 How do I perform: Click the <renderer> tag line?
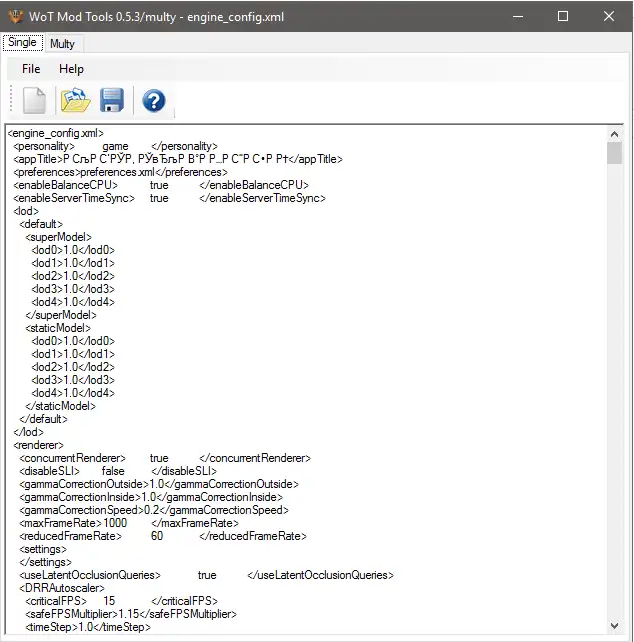click(38, 445)
